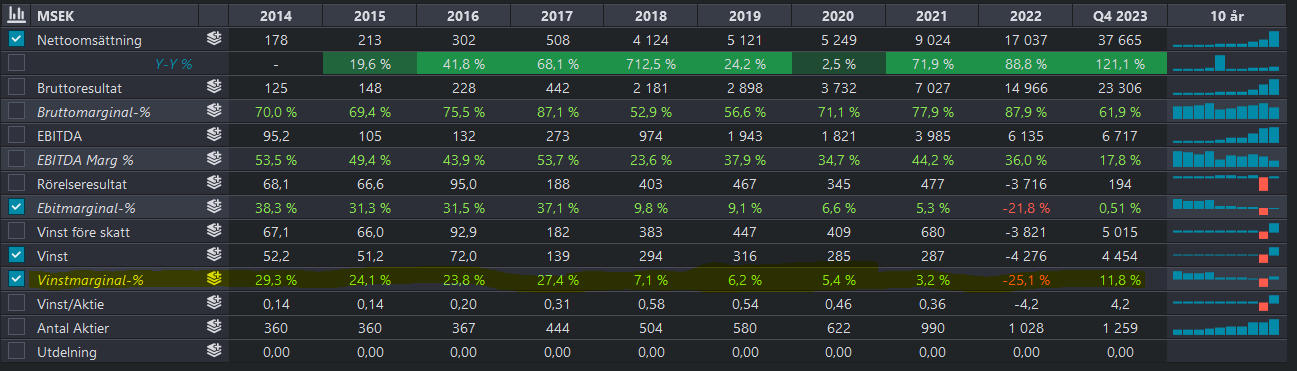Click the stack icon for Bruttoresultat
1297x371 pixels.
pos(213,88)
